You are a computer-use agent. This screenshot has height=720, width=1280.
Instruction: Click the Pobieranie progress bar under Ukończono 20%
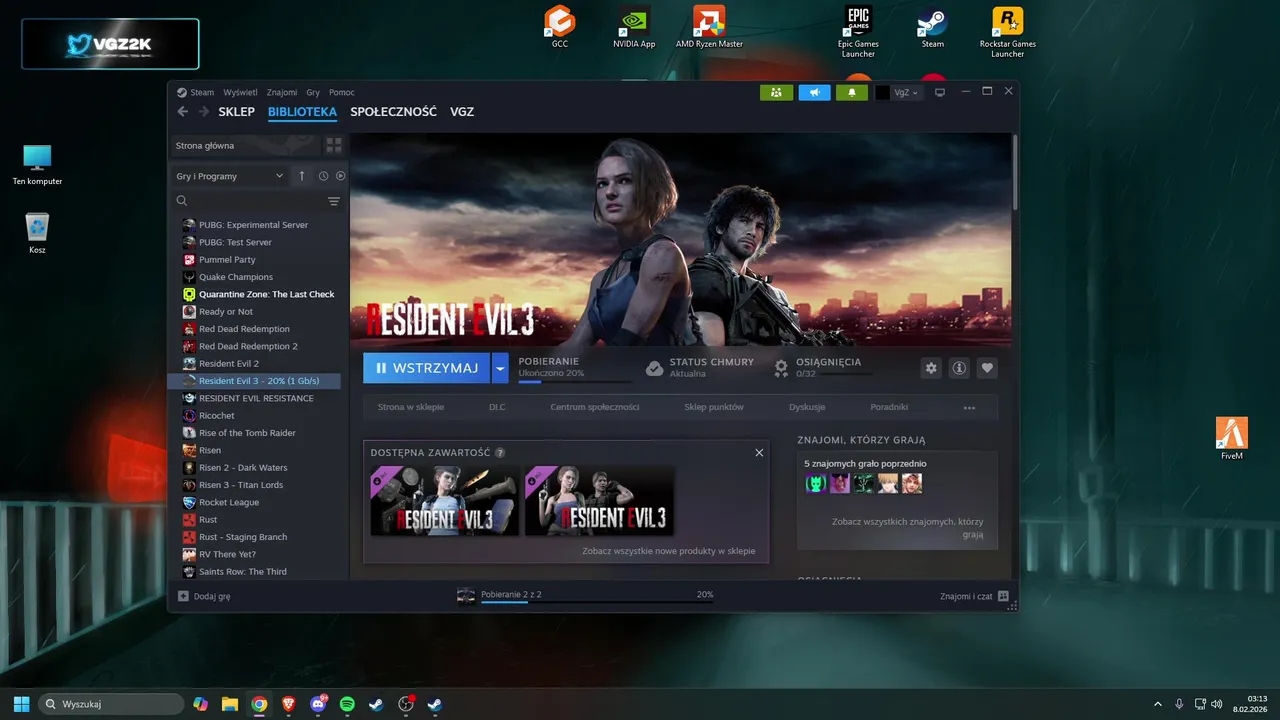pyautogui.click(x=574, y=381)
